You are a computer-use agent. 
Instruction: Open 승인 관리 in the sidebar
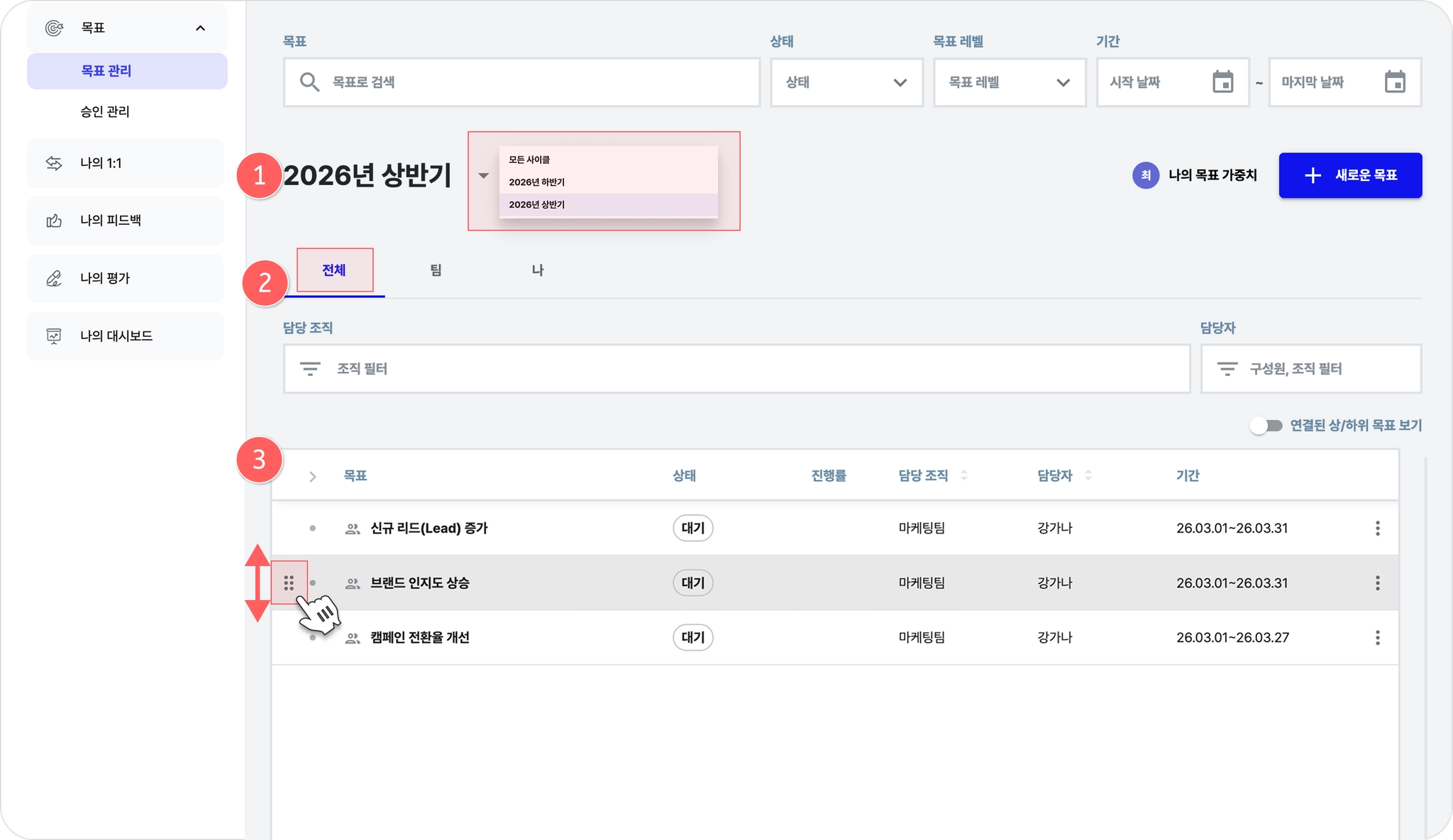[105, 111]
